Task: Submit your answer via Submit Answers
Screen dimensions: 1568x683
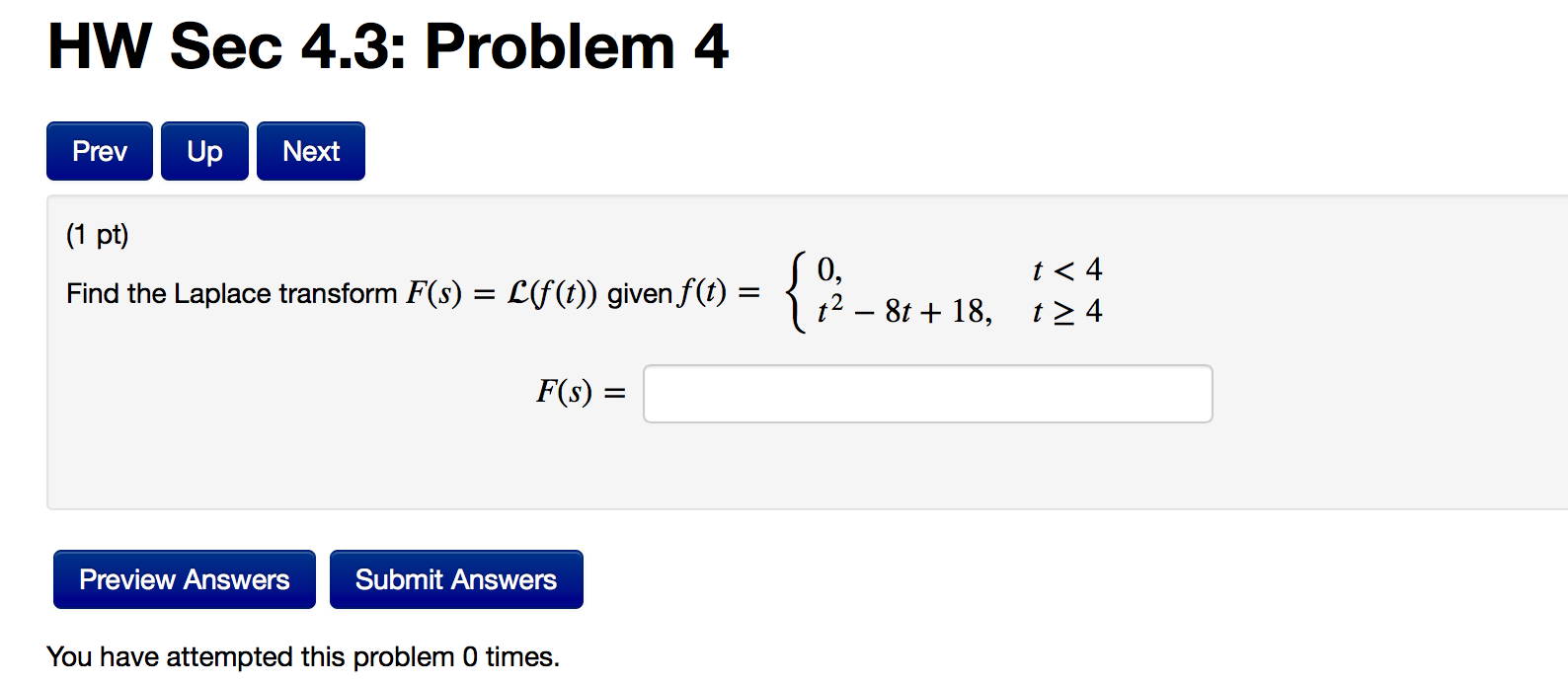Action: pos(456,579)
